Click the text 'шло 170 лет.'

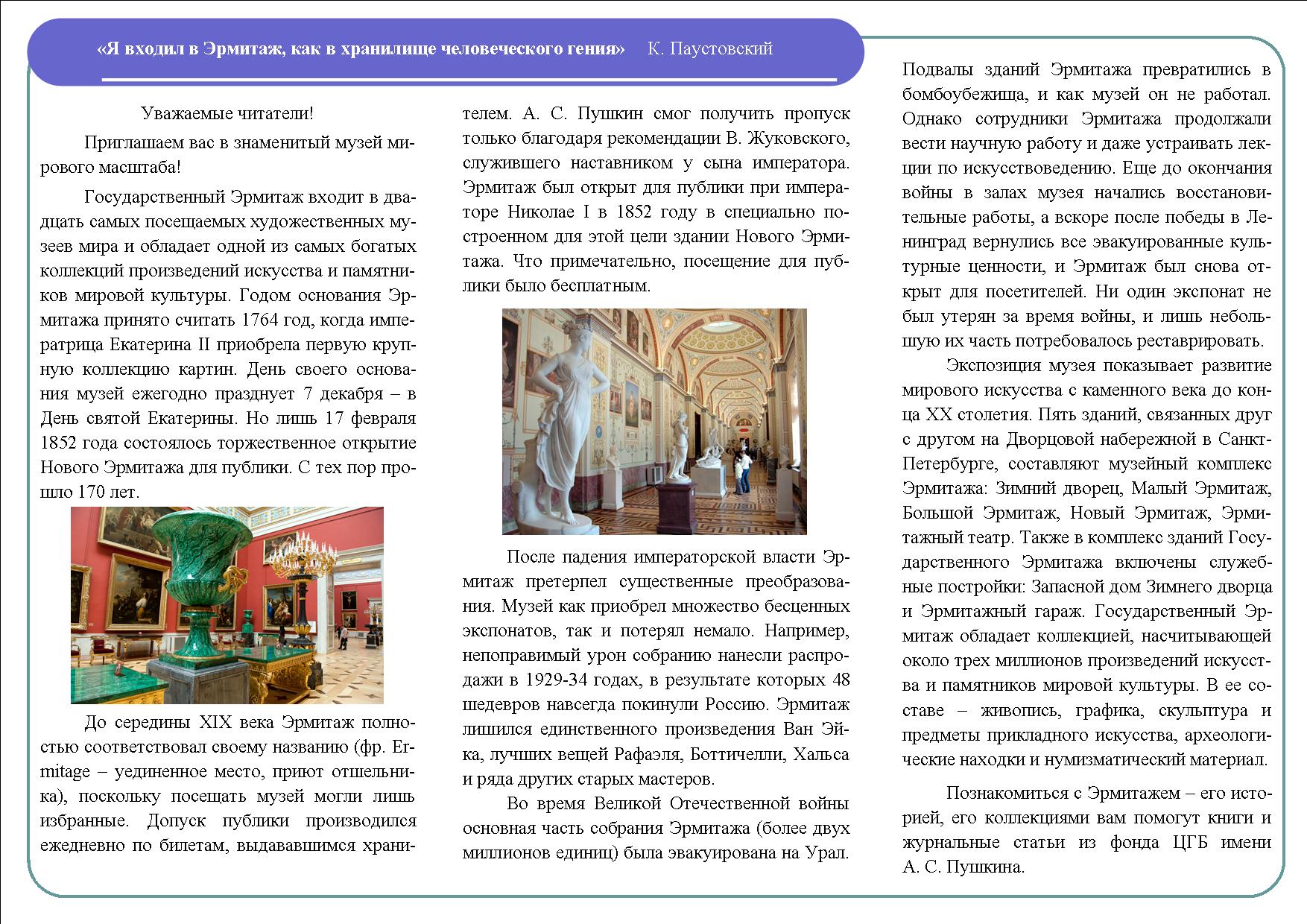click(90, 492)
